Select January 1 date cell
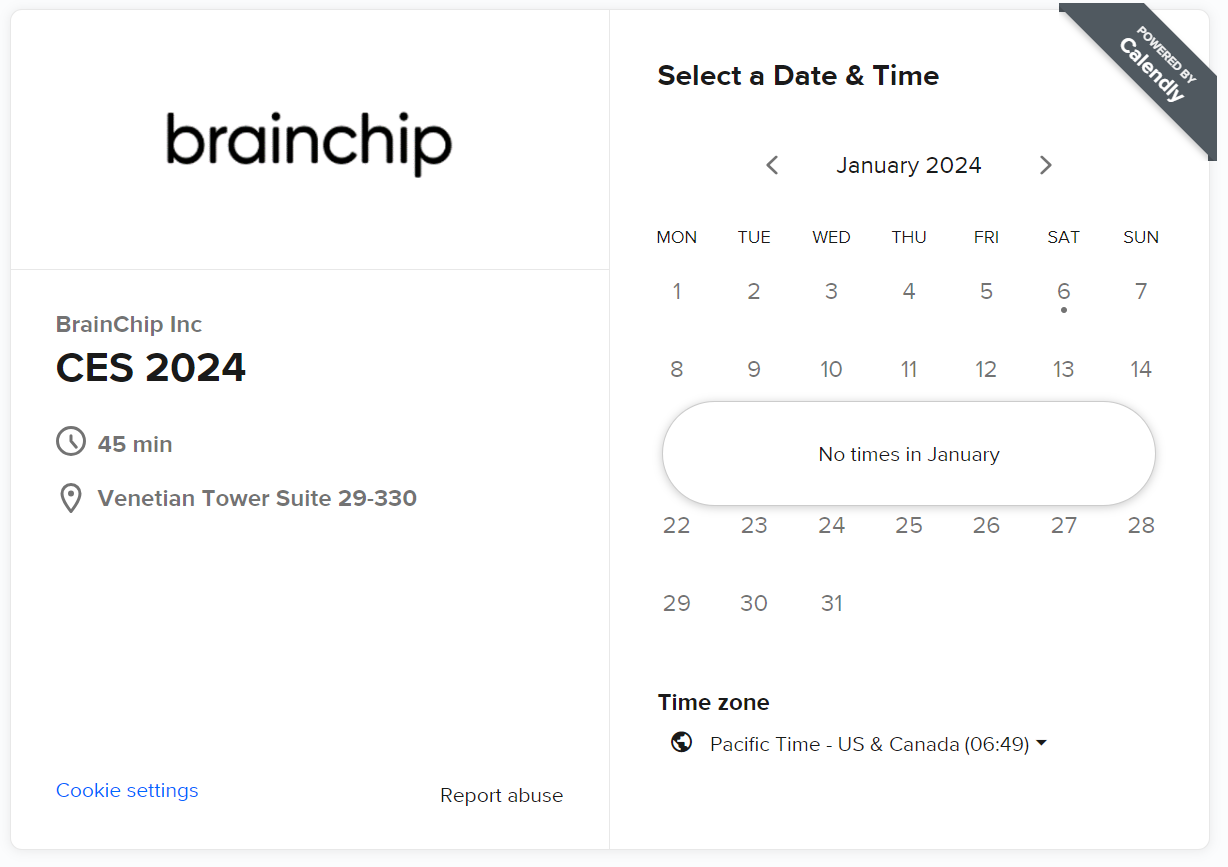The height and width of the screenshot is (867, 1228). pyautogui.click(x=677, y=292)
